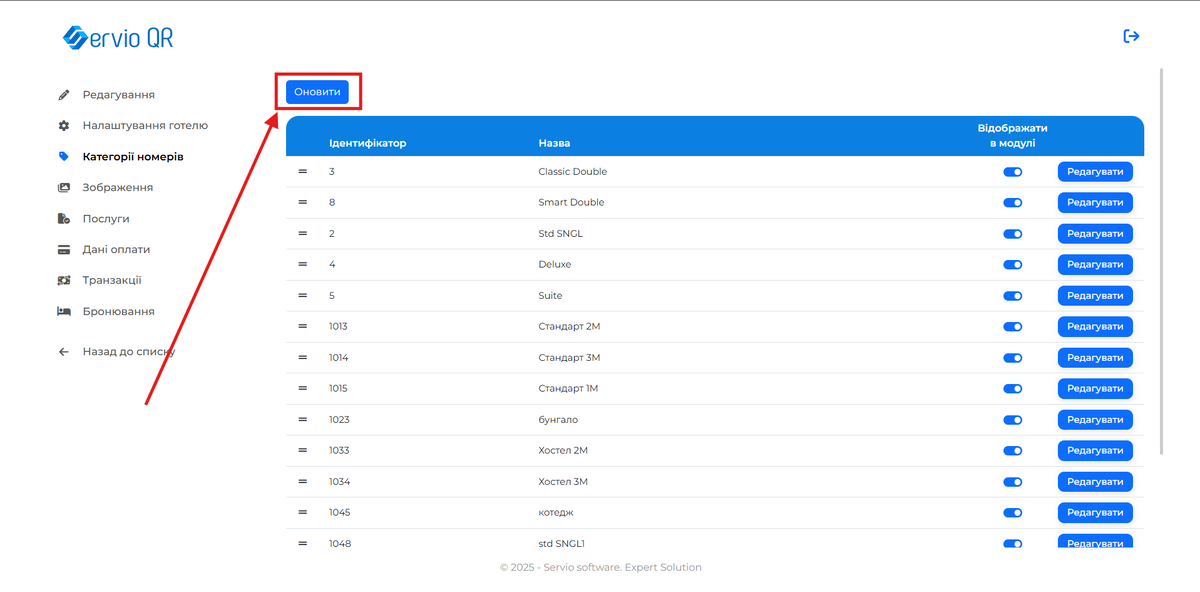Edit the Хостел 2М category
Screen dimensions: 1200x592
click(1094, 451)
